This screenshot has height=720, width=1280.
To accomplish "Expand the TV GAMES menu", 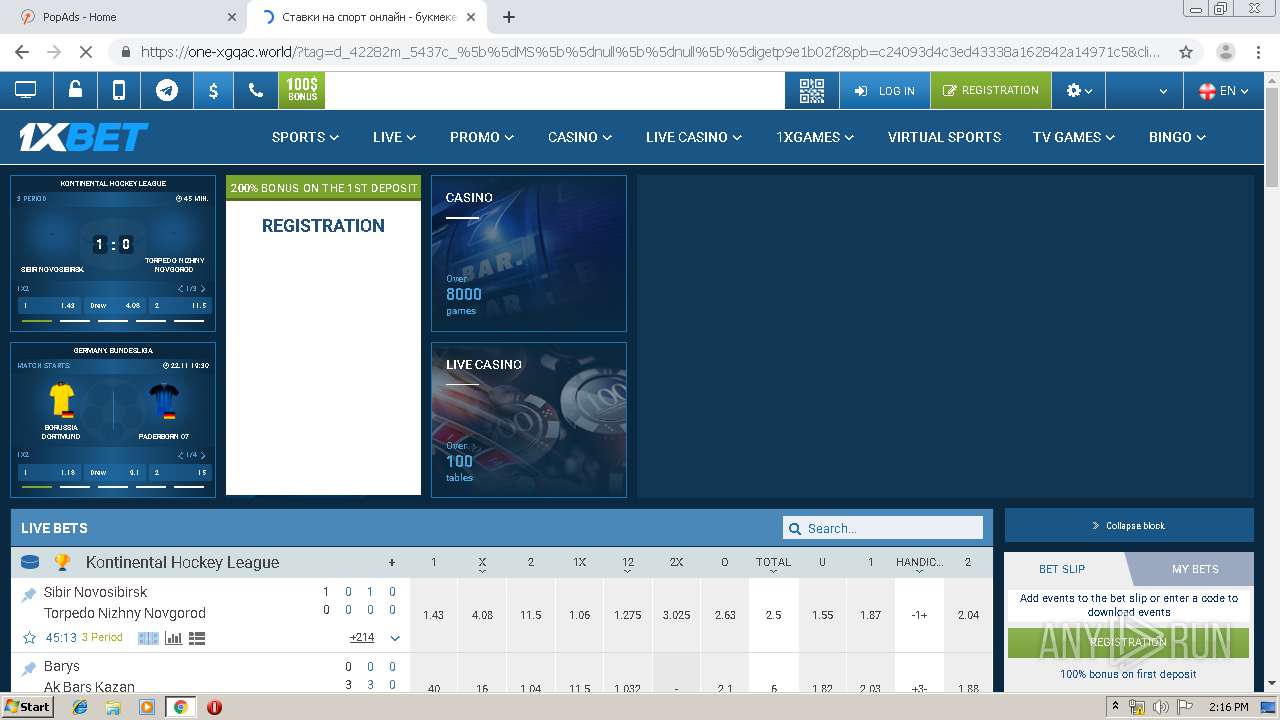I will tap(1074, 137).
